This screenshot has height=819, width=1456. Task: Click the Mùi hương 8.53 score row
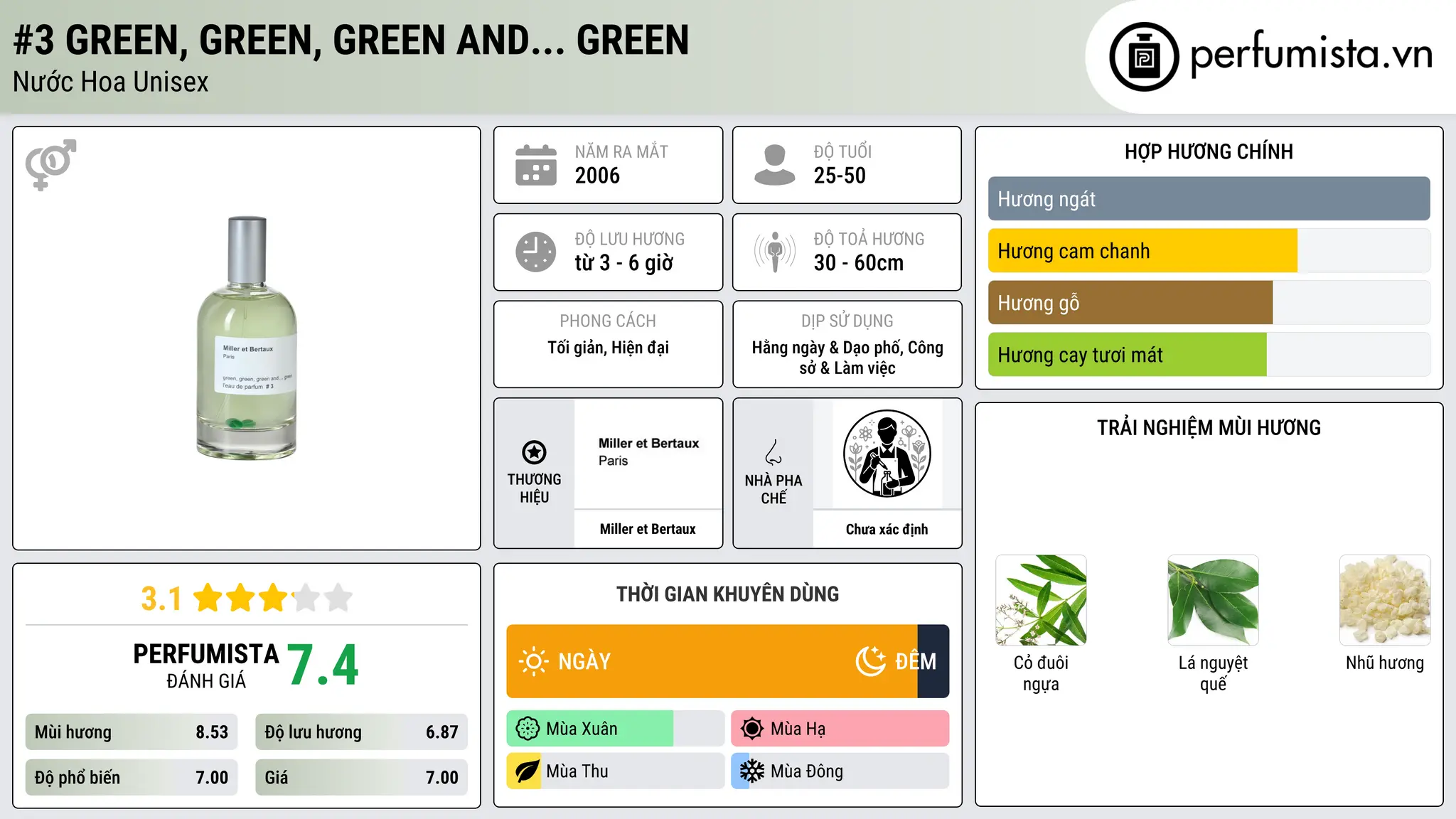tap(132, 732)
